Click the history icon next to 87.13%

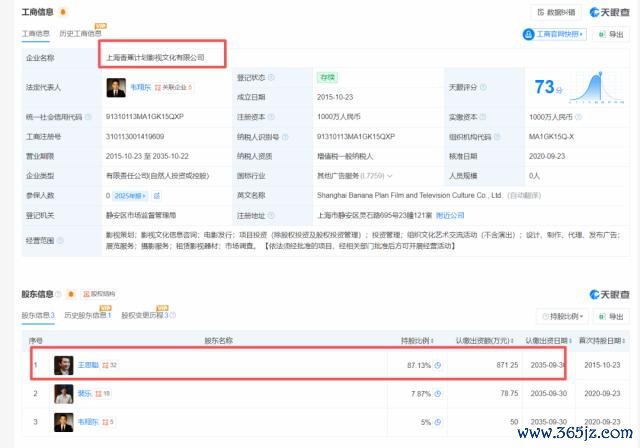click(x=438, y=365)
